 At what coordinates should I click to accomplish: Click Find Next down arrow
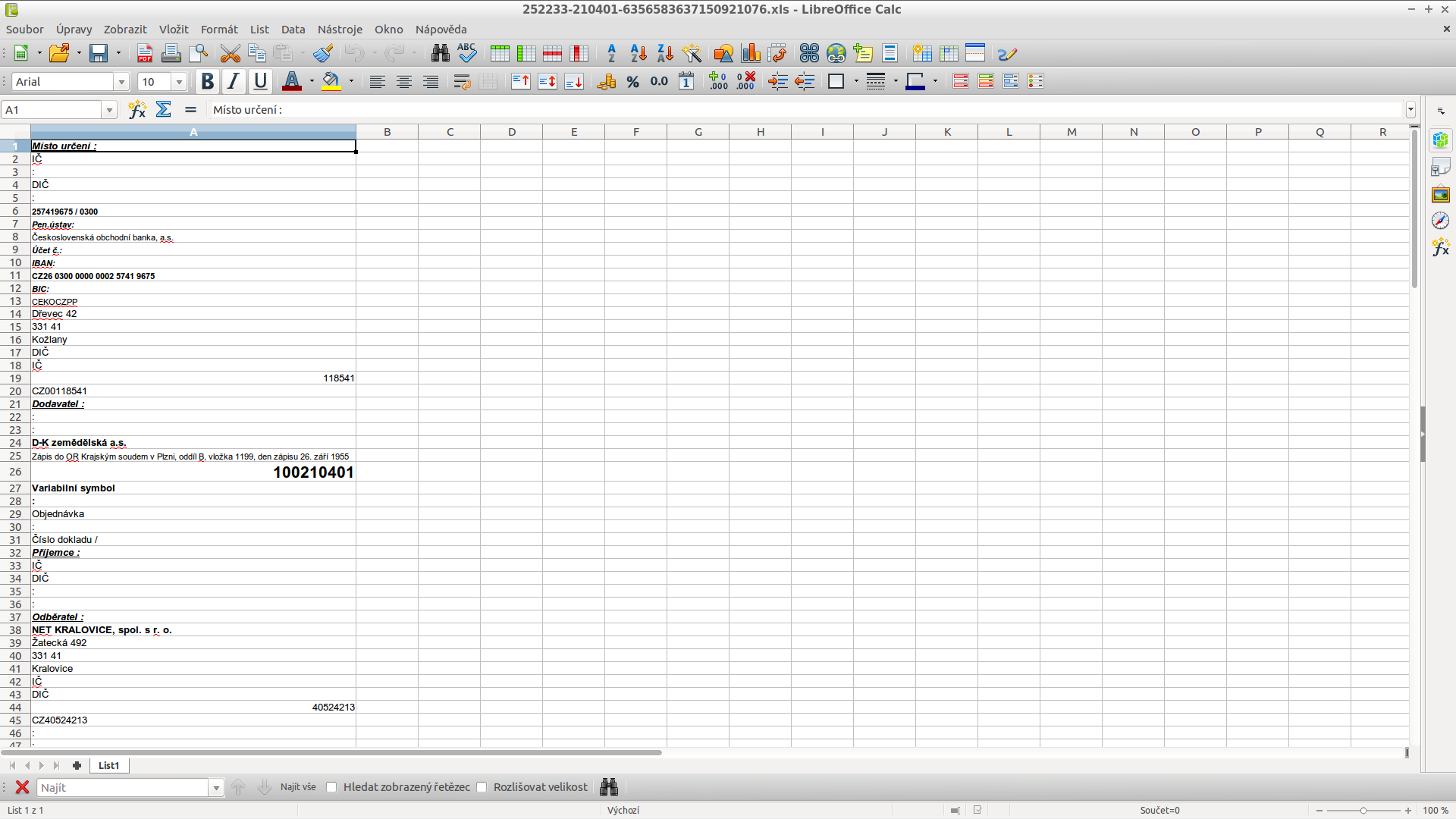(264, 787)
